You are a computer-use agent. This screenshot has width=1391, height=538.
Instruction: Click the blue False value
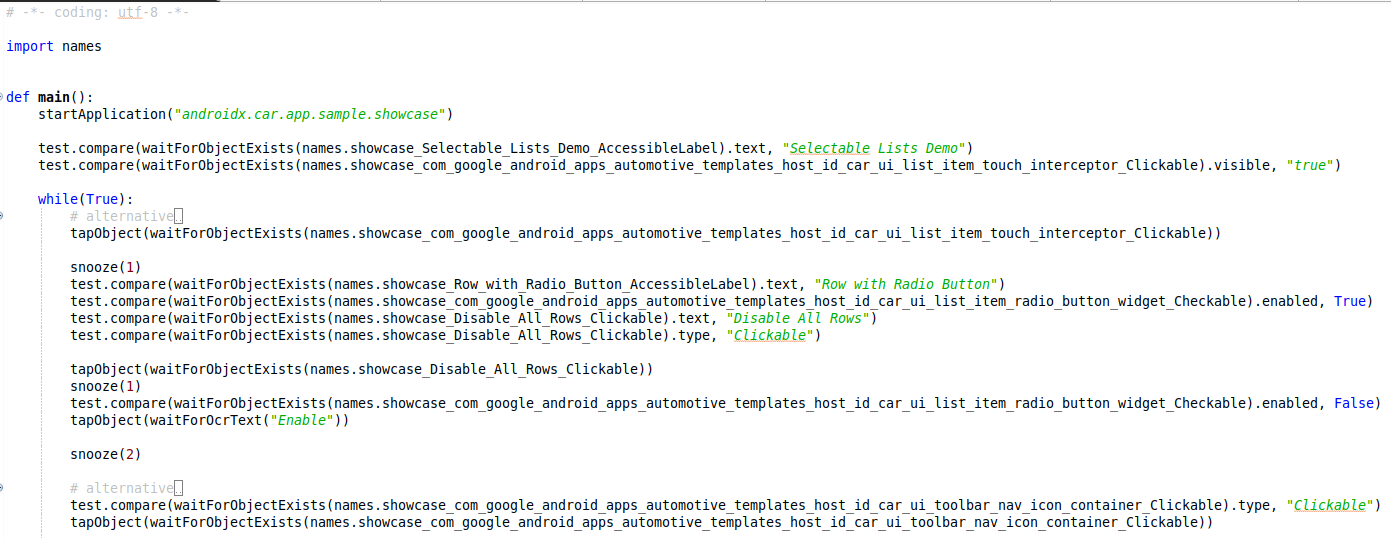tap(1357, 403)
